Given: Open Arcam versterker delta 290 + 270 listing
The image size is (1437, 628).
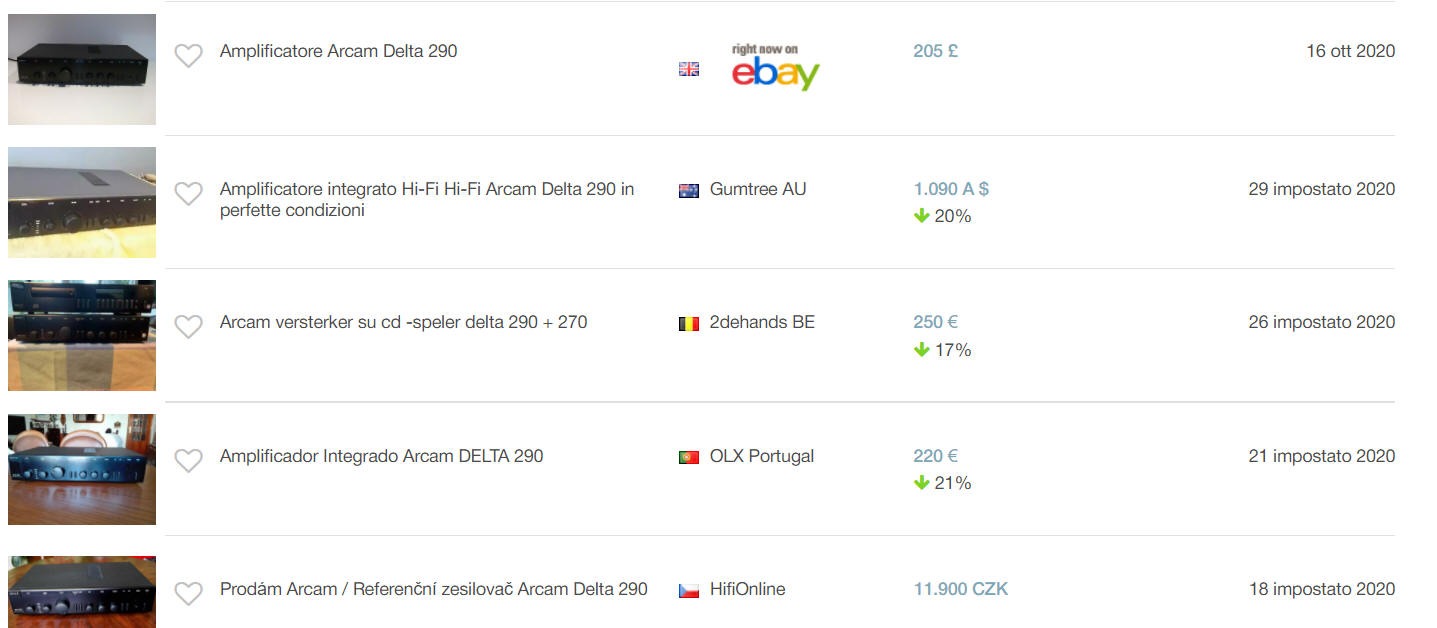Looking at the screenshot, I should [x=403, y=322].
